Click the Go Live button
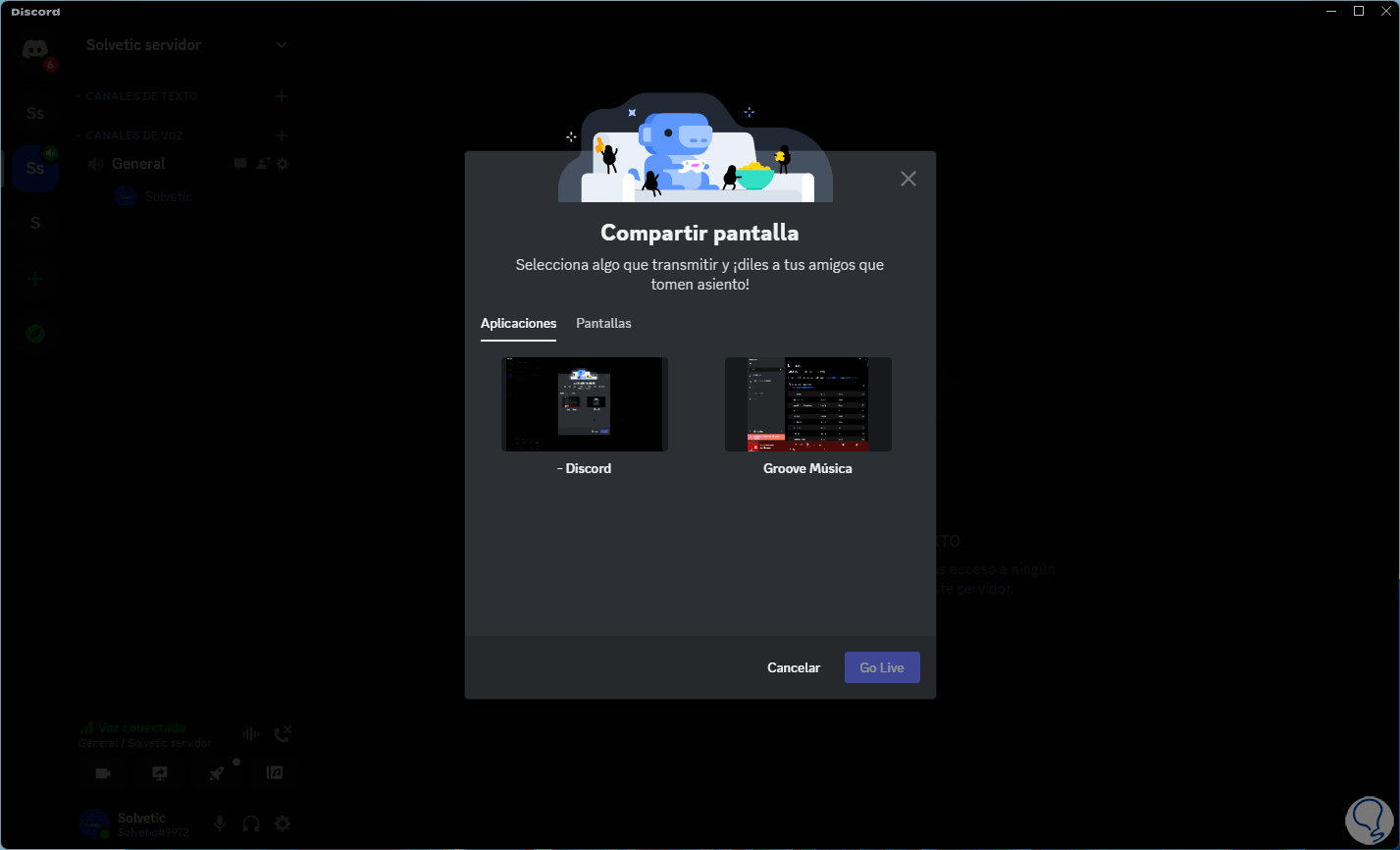The width and height of the screenshot is (1400, 850). [x=882, y=667]
